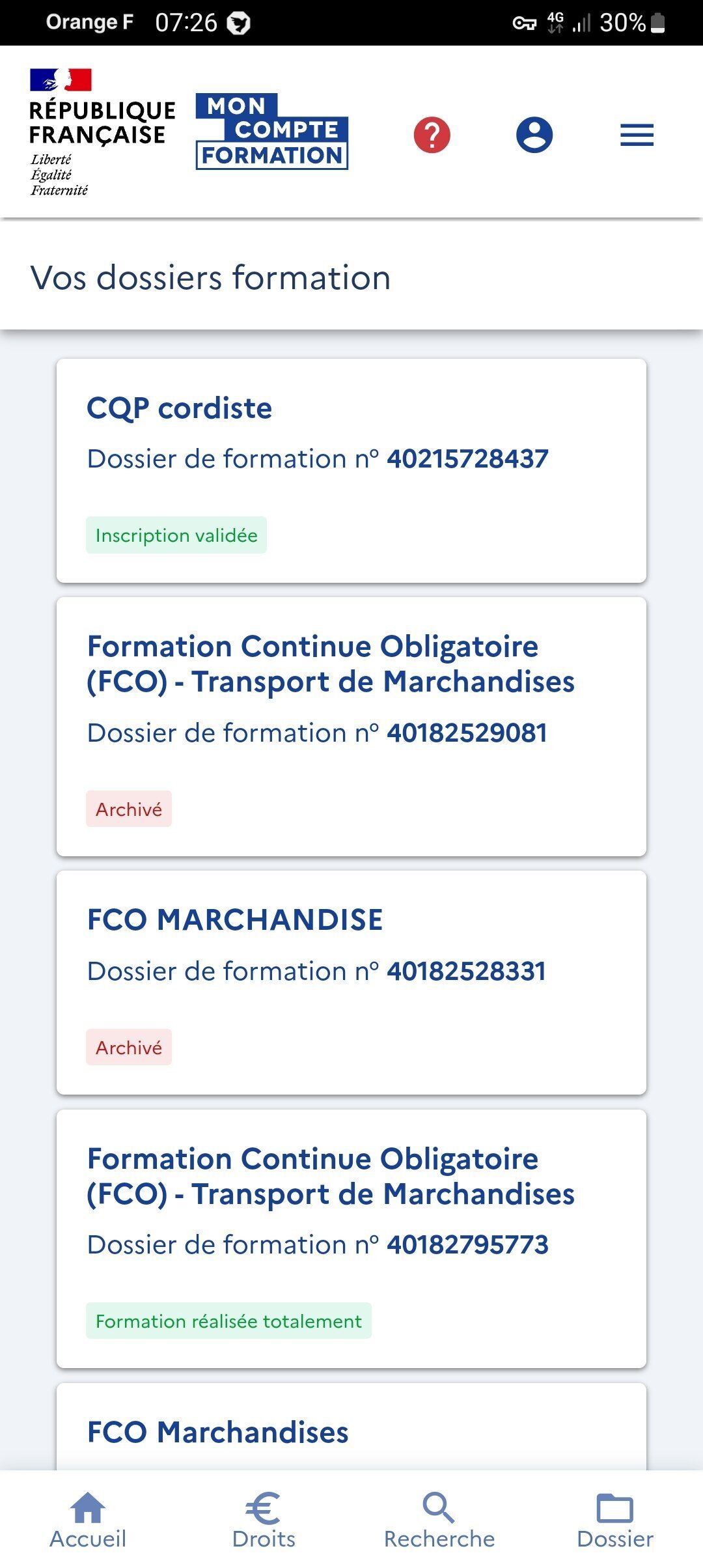Tap the Mon Compte Formation logo
The image size is (703, 1568).
(272, 132)
